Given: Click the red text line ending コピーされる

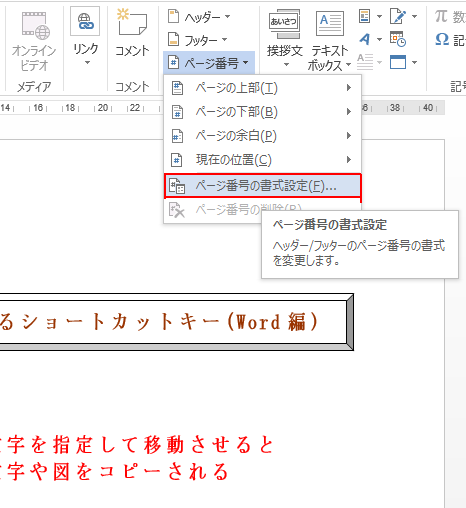Looking at the screenshot, I should tap(114, 471).
